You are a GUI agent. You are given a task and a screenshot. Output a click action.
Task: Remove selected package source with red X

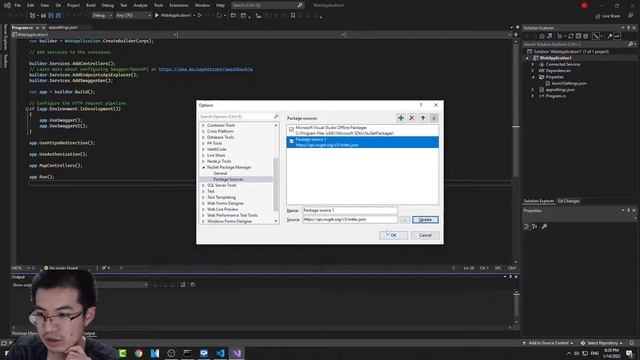coord(412,118)
